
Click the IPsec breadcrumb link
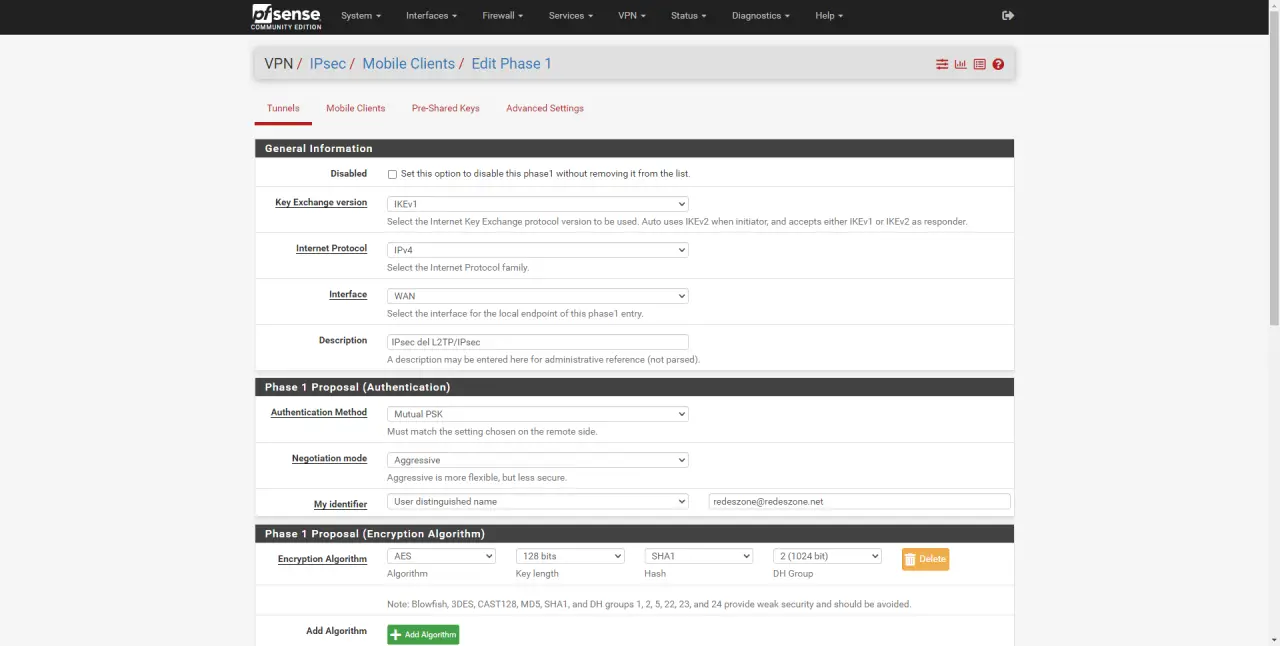327,64
